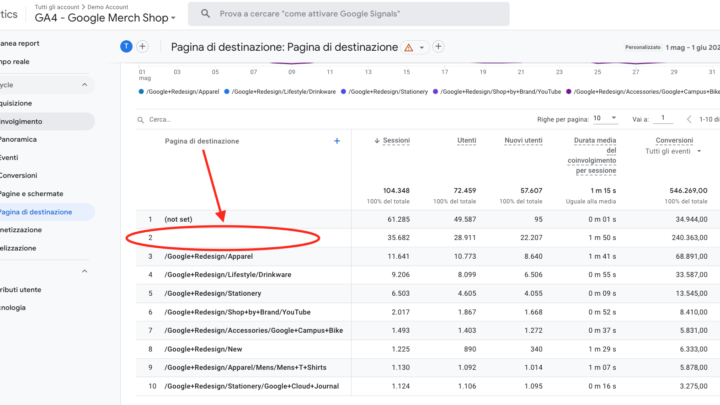The image size is (720, 405).
Task: Click the blue T comparison badge
Action: pyautogui.click(x=126, y=46)
